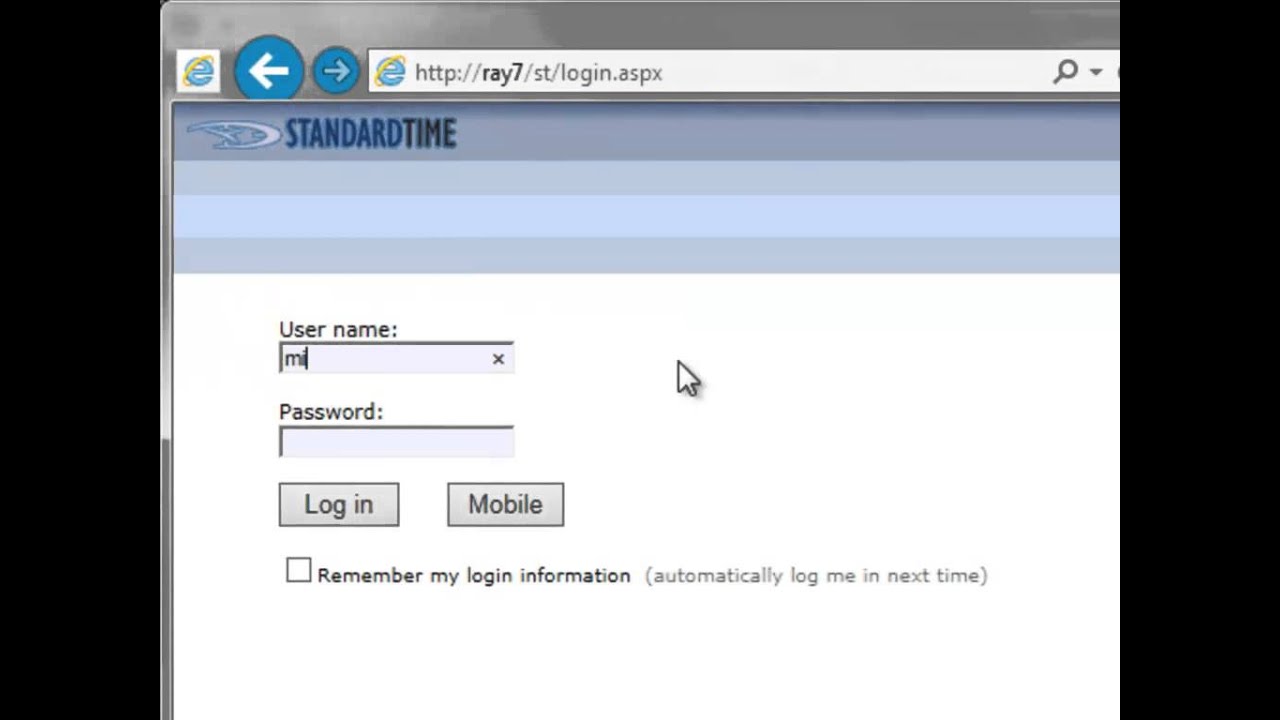Click the URL text http://ray7/st/login.aspx
This screenshot has width=1280, height=720.
538,73
